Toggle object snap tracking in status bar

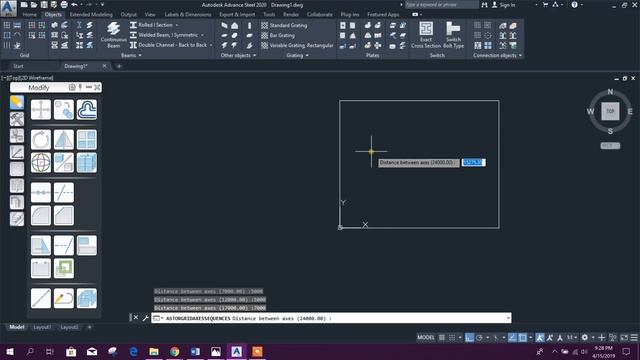(512, 338)
